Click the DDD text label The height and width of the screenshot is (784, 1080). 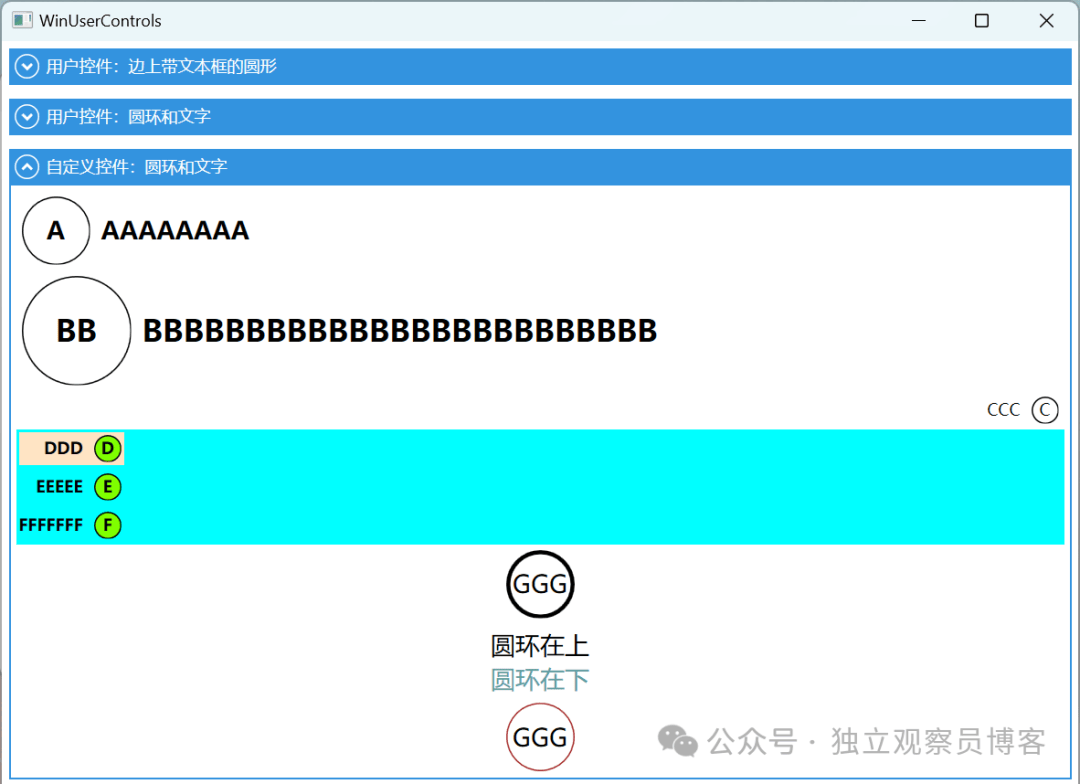pos(63,448)
